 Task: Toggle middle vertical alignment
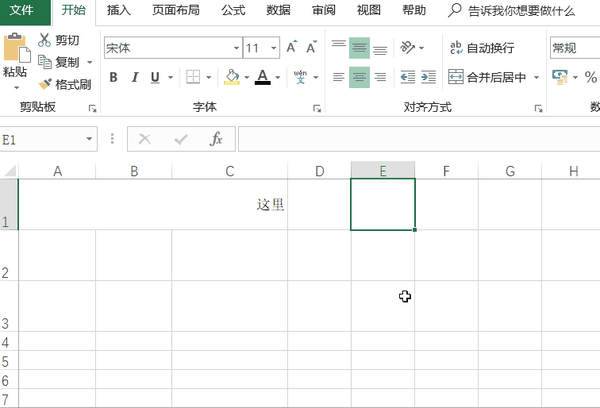tap(359, 47)
